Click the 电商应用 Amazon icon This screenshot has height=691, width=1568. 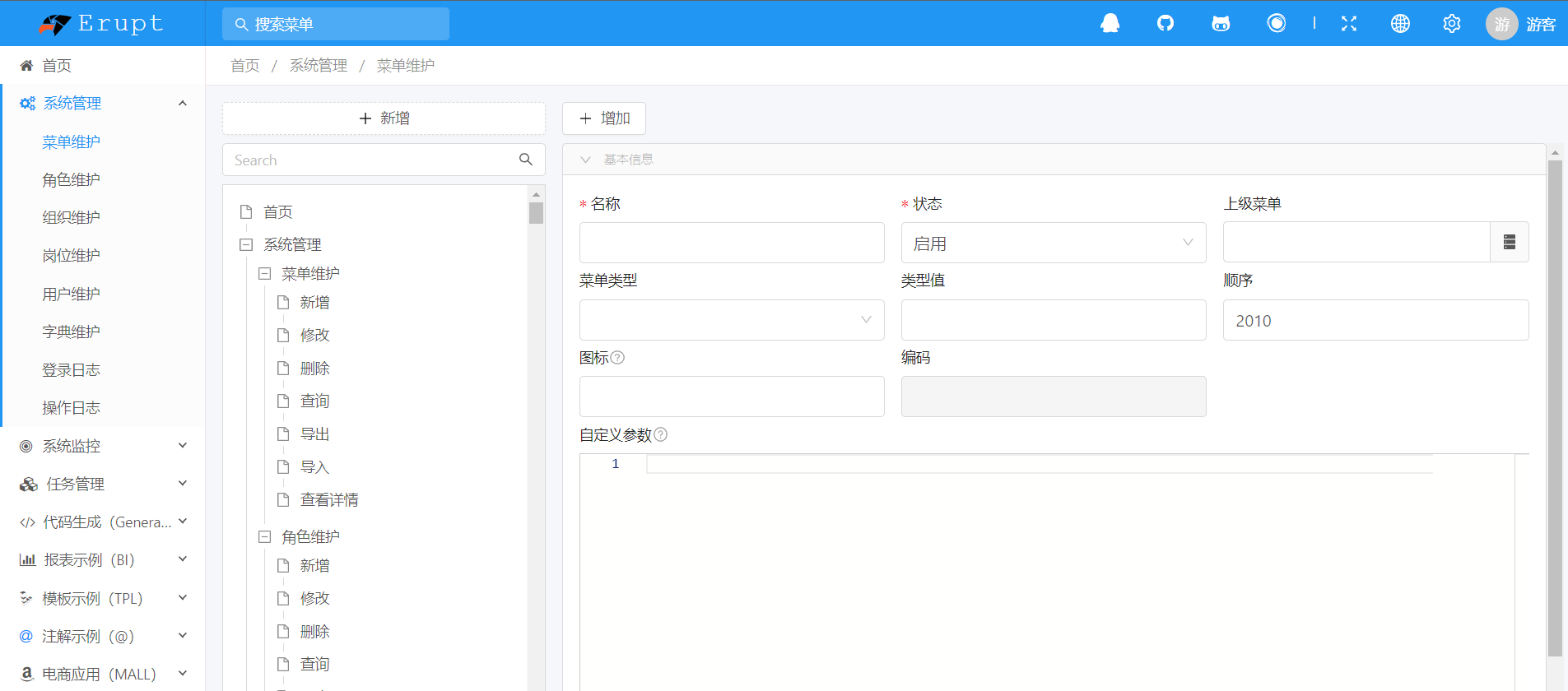tap(26, 674)
